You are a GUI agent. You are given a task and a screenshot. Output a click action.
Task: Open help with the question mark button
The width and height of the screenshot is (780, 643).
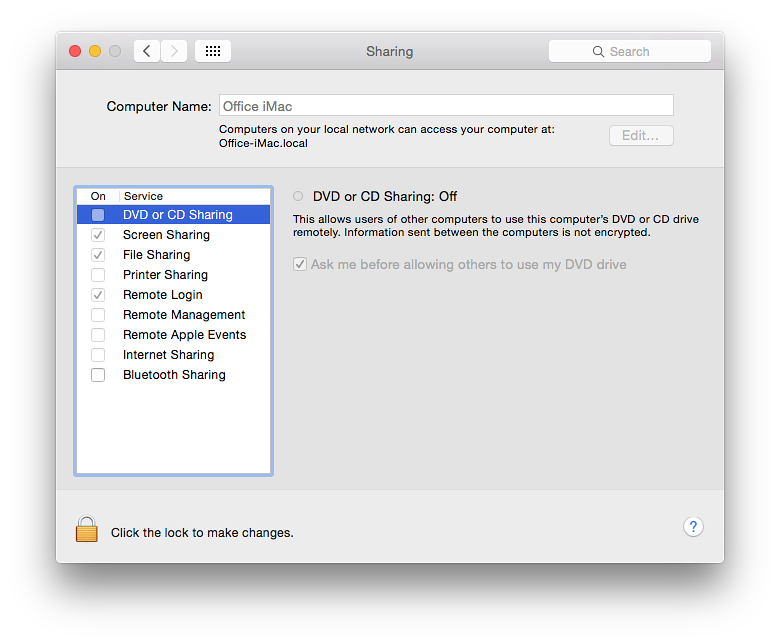693,527
